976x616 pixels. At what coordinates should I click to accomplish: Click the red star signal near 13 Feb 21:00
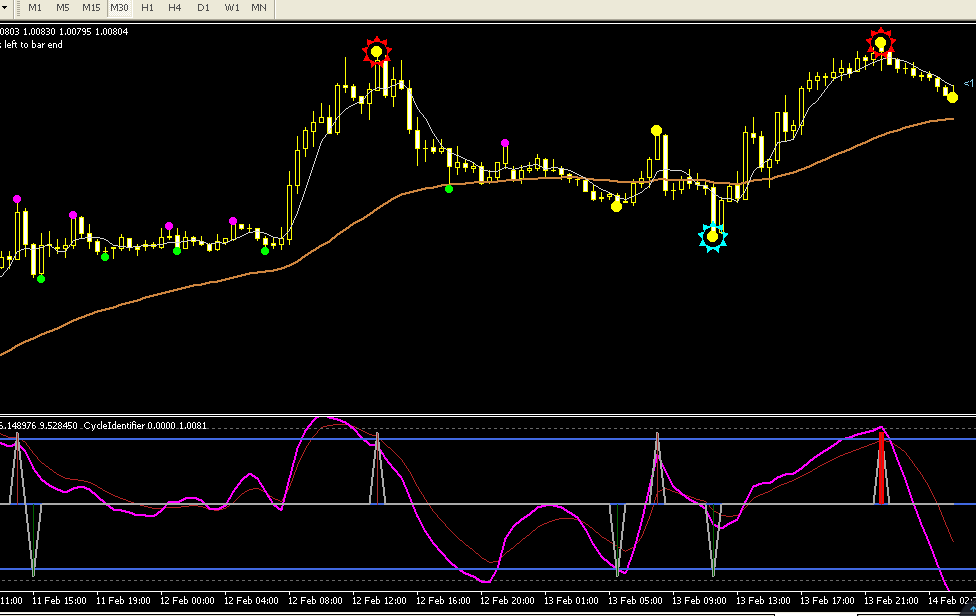(x=881, y=44)
